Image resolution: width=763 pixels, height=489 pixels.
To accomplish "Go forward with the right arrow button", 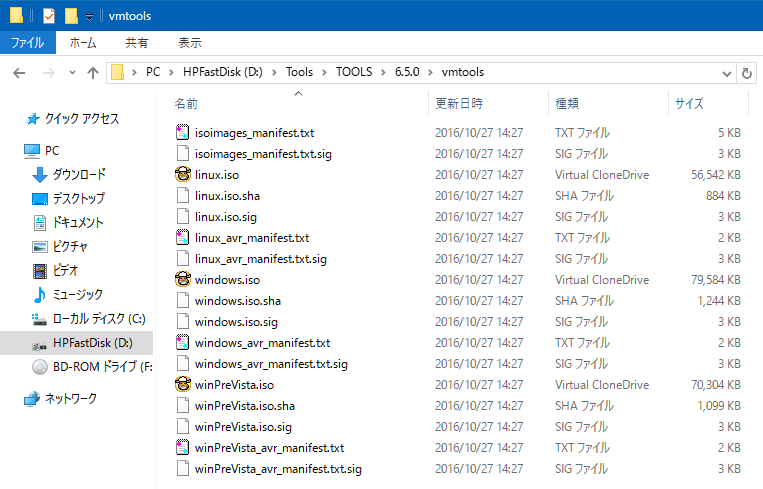I will (49, 73).
